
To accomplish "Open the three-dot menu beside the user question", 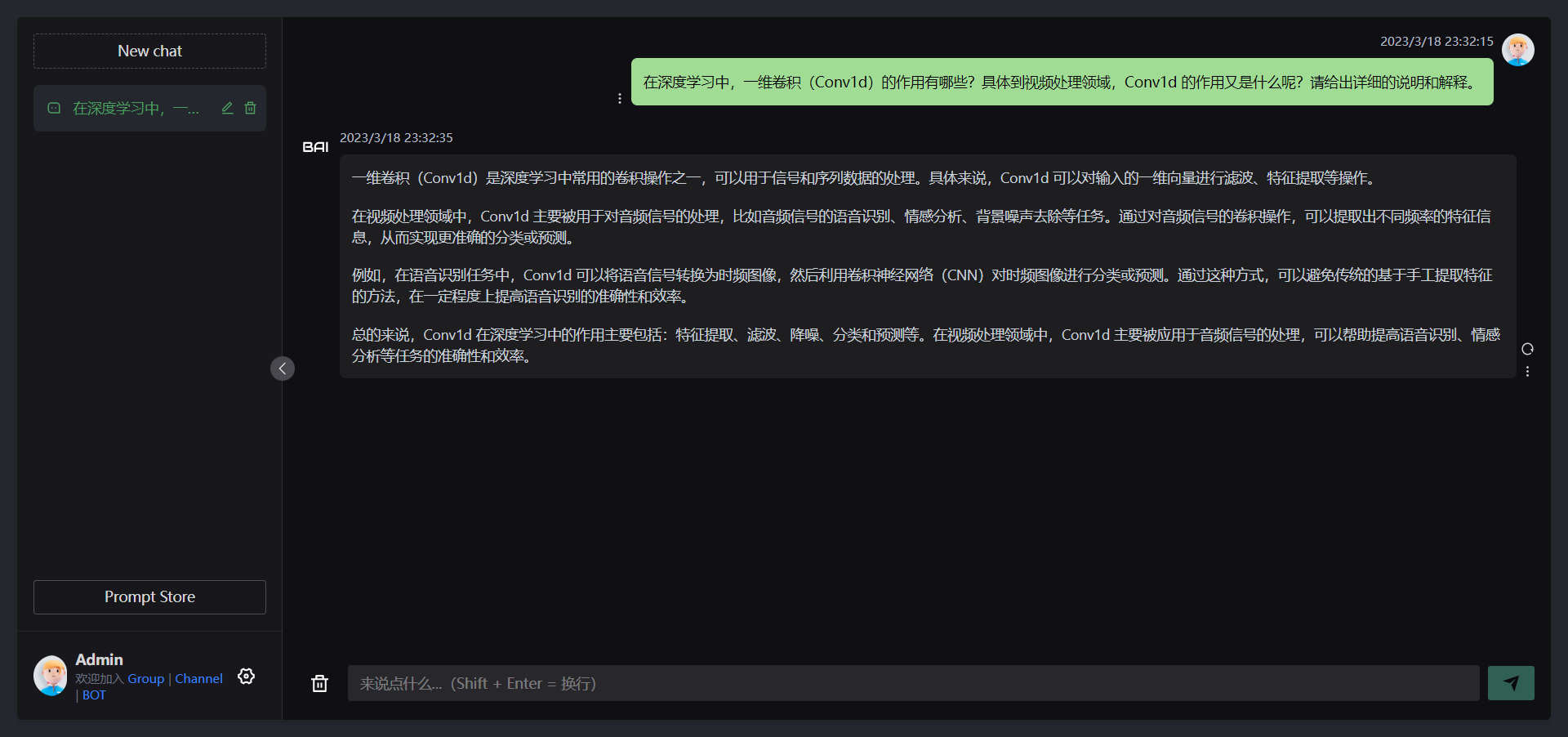I will (620, 97).
